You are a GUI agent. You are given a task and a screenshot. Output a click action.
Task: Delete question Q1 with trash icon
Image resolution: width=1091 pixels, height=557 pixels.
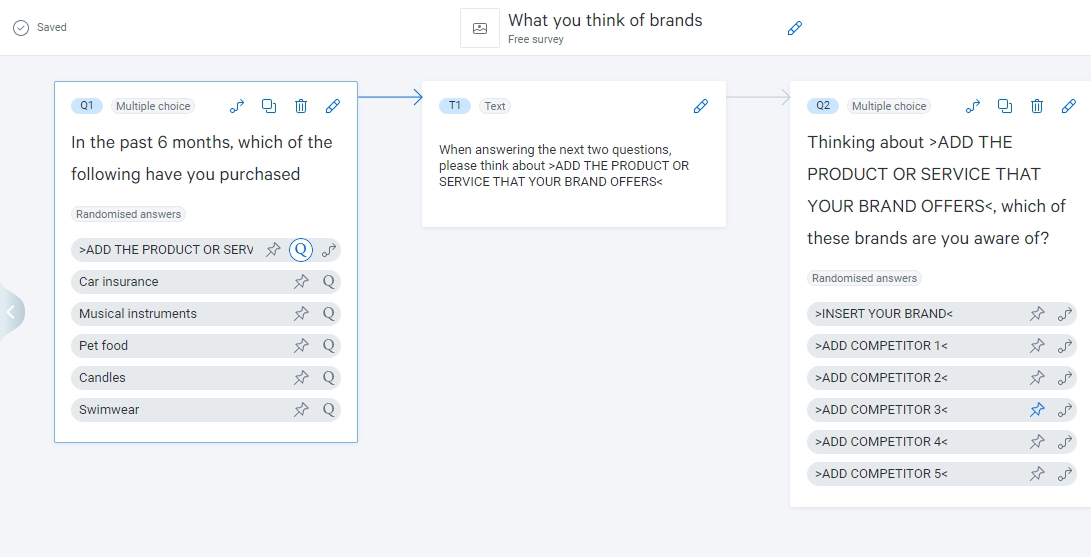(x=301, y=106)
